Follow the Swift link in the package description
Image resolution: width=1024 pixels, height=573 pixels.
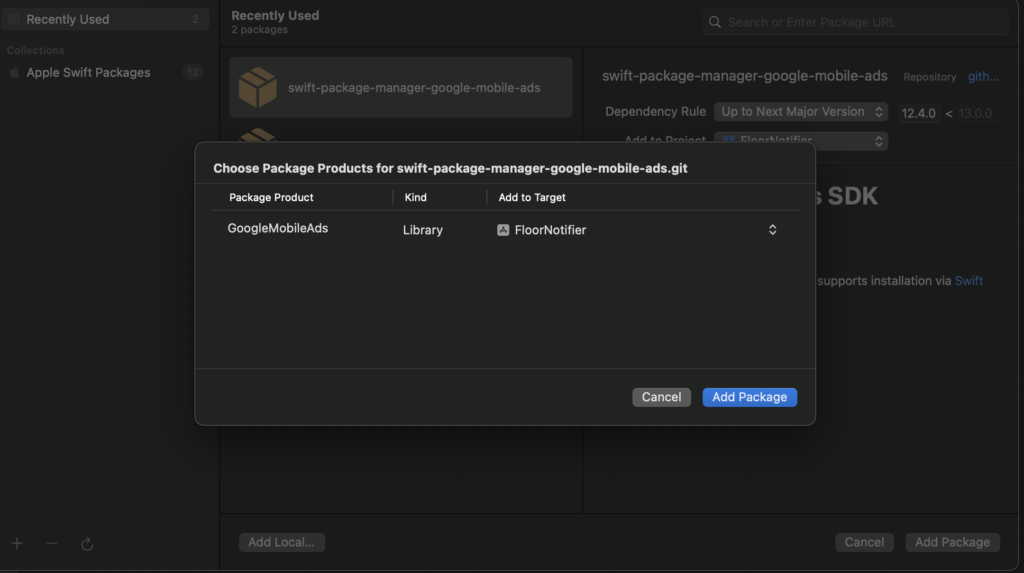click(x=968, y=281)
